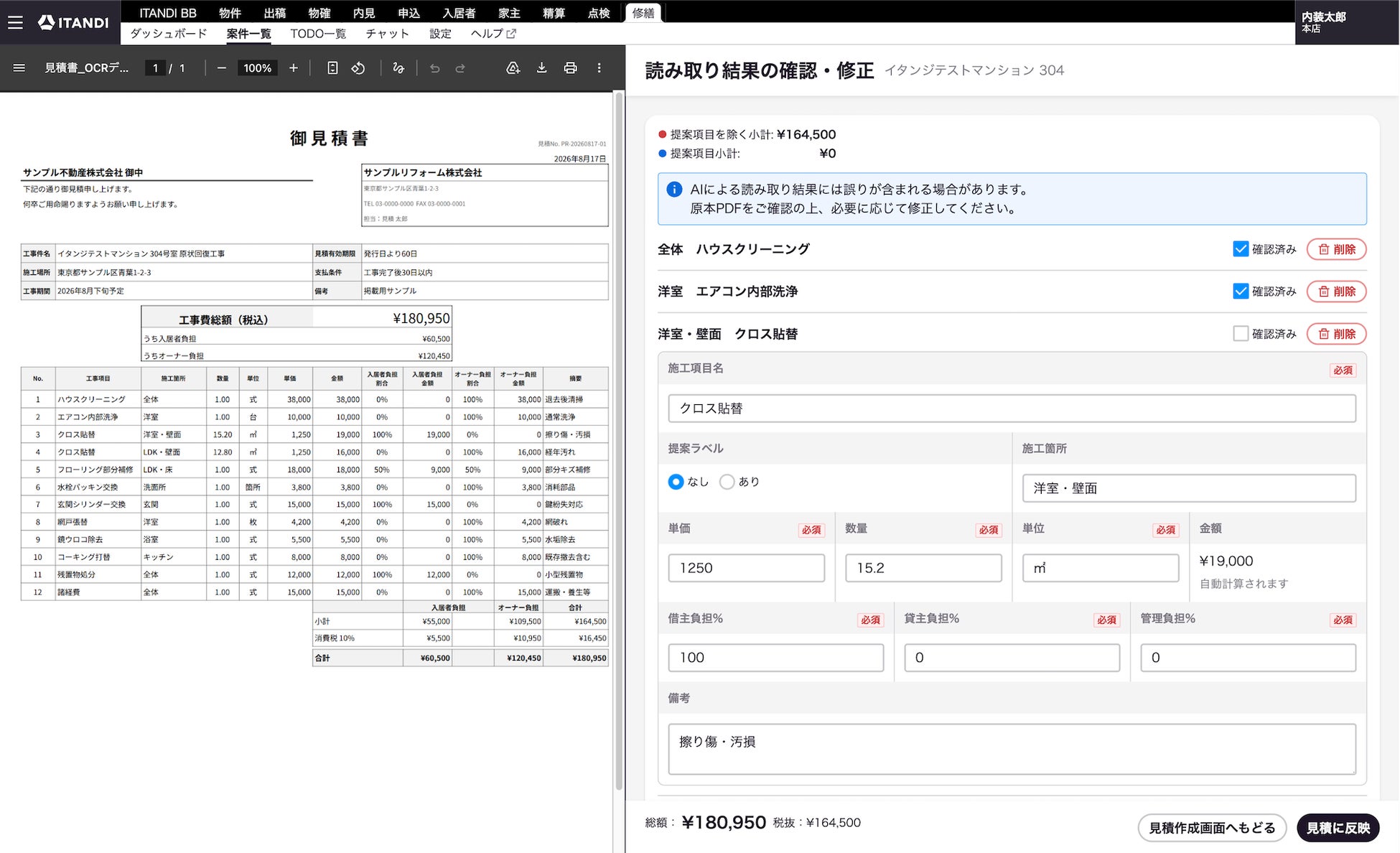Open PDF viewer more options menu
The height and width of the screenshot is (853, 1400).
(599, 68)
